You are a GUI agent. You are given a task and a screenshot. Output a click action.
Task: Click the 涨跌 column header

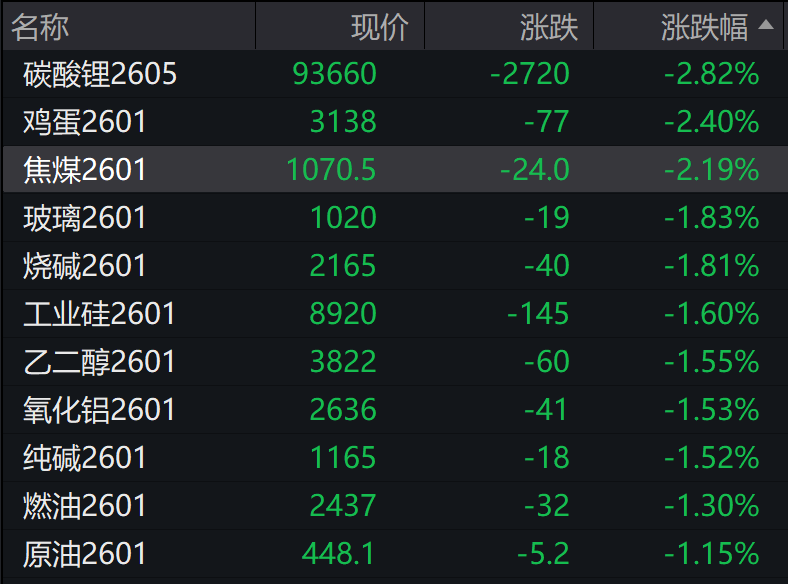[549, 27]
